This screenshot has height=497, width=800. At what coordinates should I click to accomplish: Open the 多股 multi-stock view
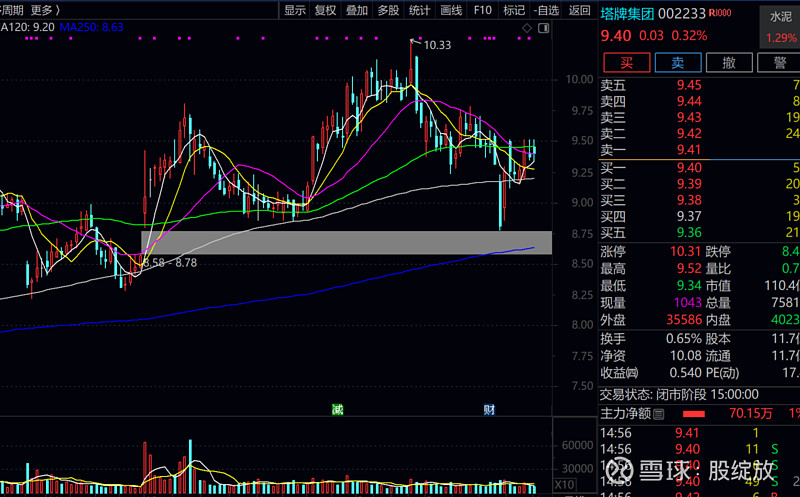tap(388, 10)
